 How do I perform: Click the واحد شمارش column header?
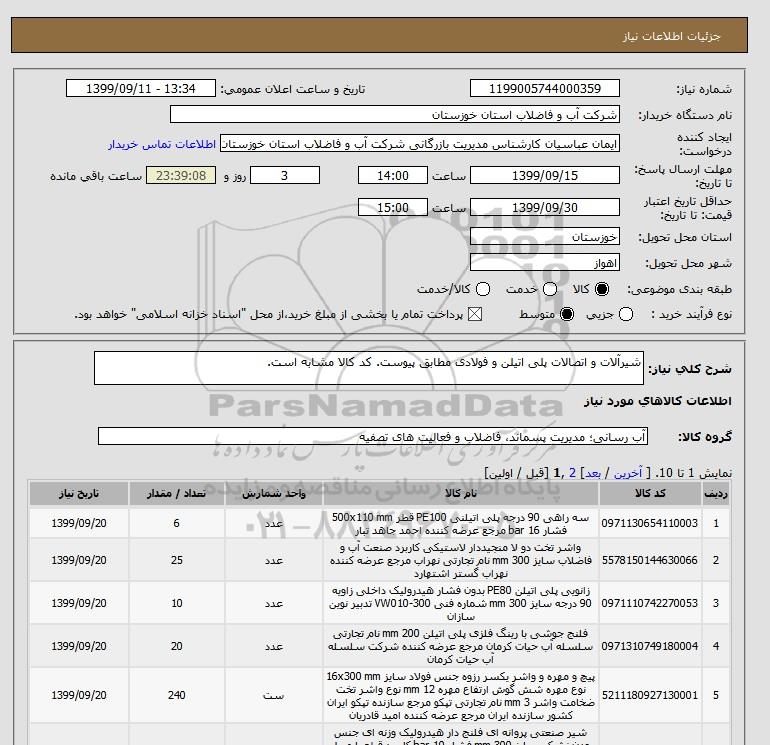(274, 494)
